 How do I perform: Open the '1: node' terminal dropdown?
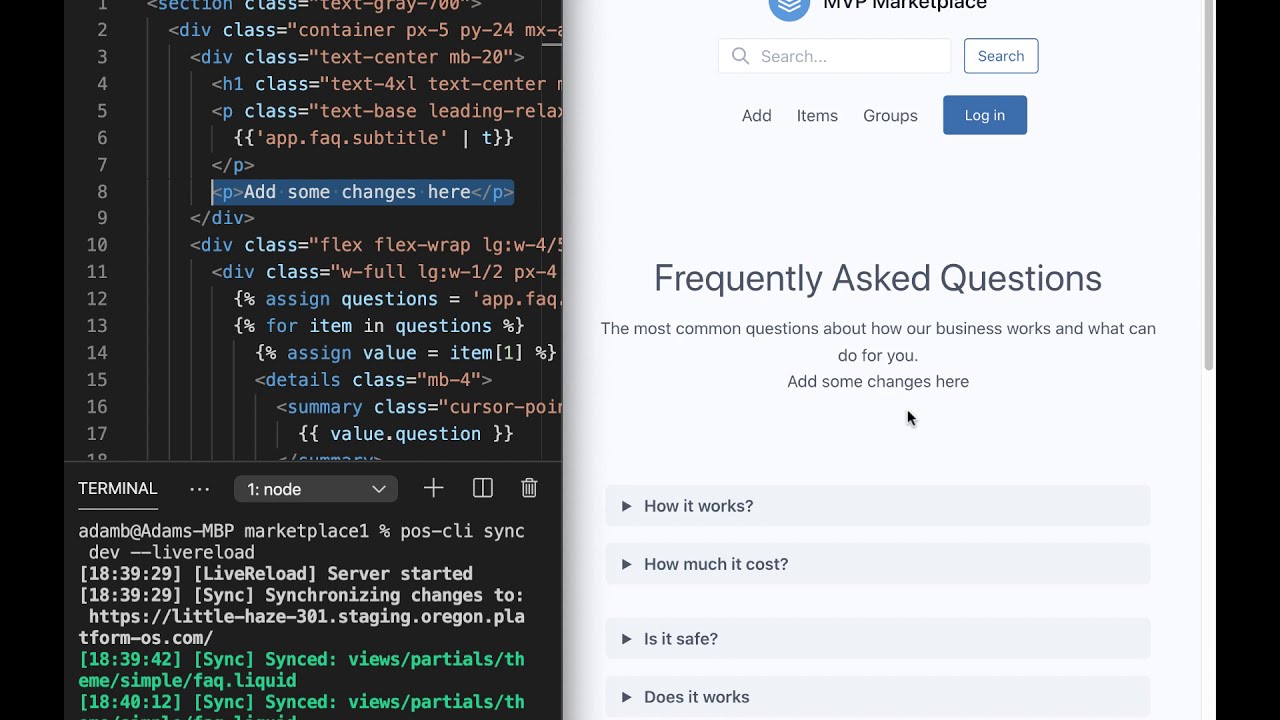[316, 489]
